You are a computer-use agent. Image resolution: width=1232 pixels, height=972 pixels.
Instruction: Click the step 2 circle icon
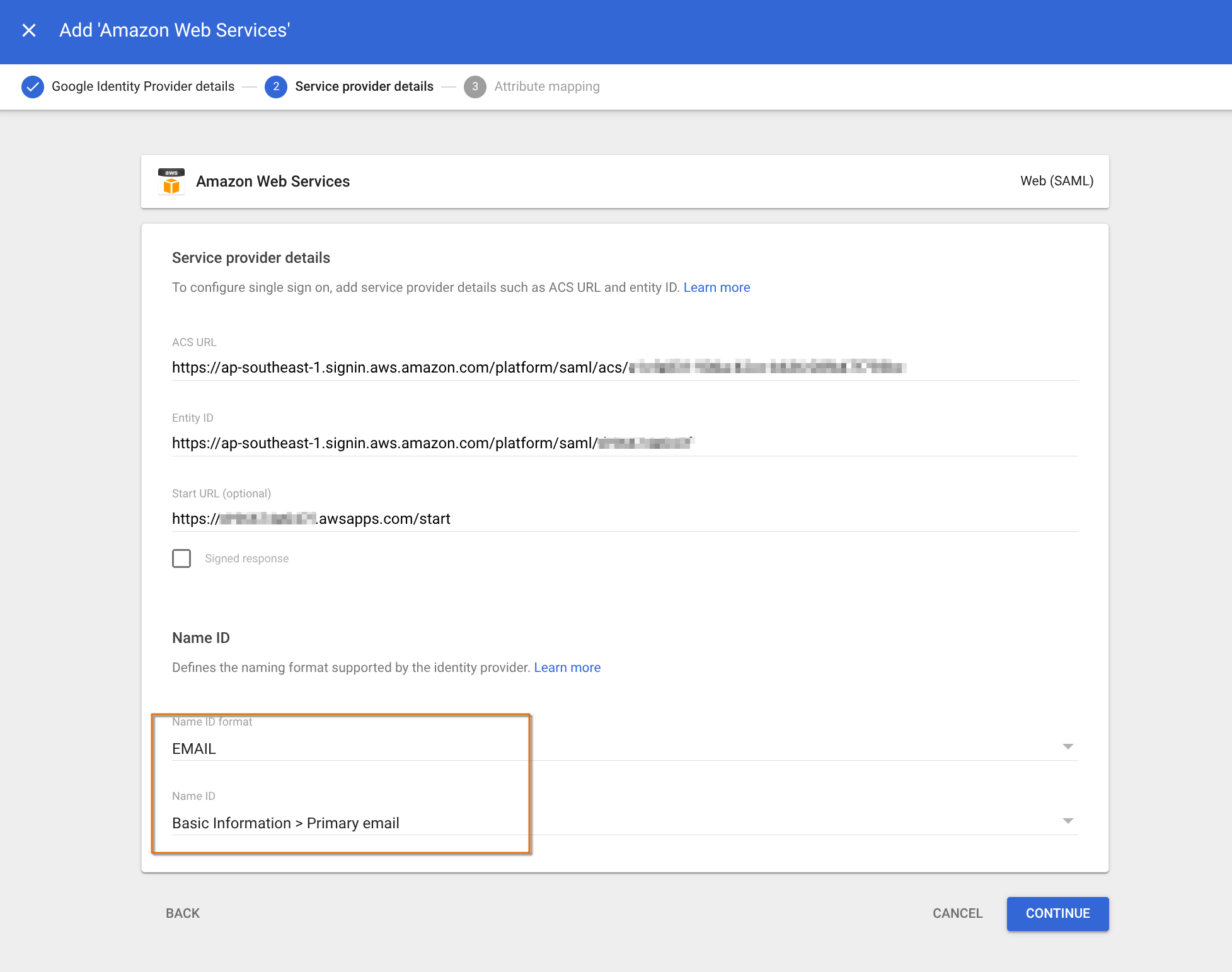(x=276, y=87)
